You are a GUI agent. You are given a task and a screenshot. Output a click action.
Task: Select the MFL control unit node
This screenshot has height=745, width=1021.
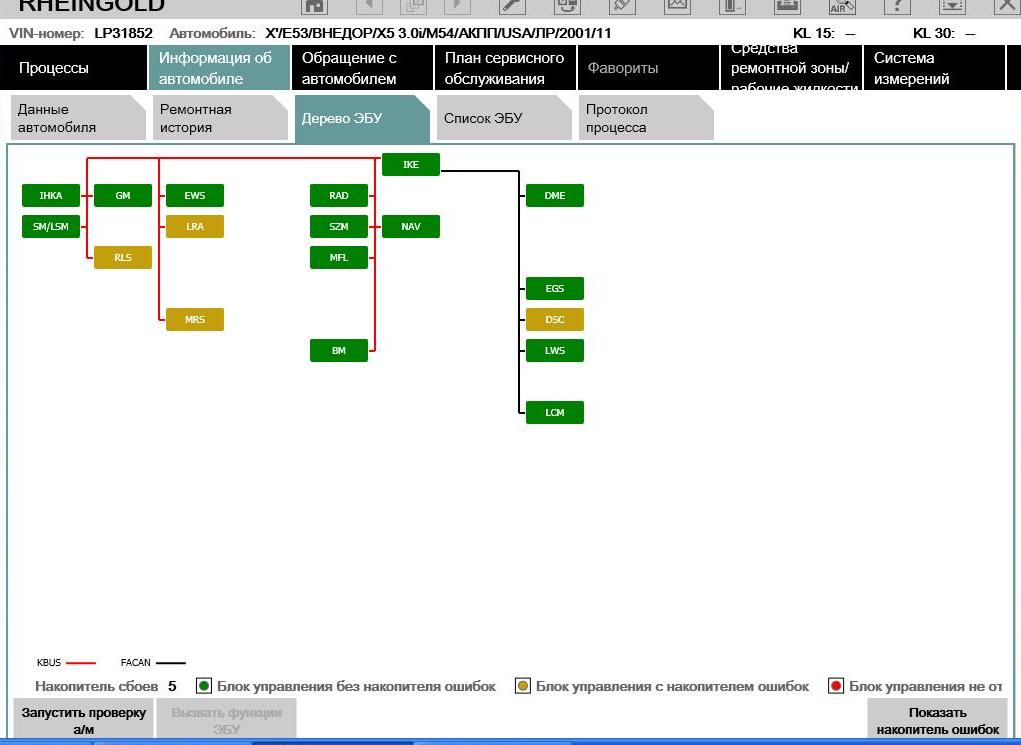tap(339, 257)
